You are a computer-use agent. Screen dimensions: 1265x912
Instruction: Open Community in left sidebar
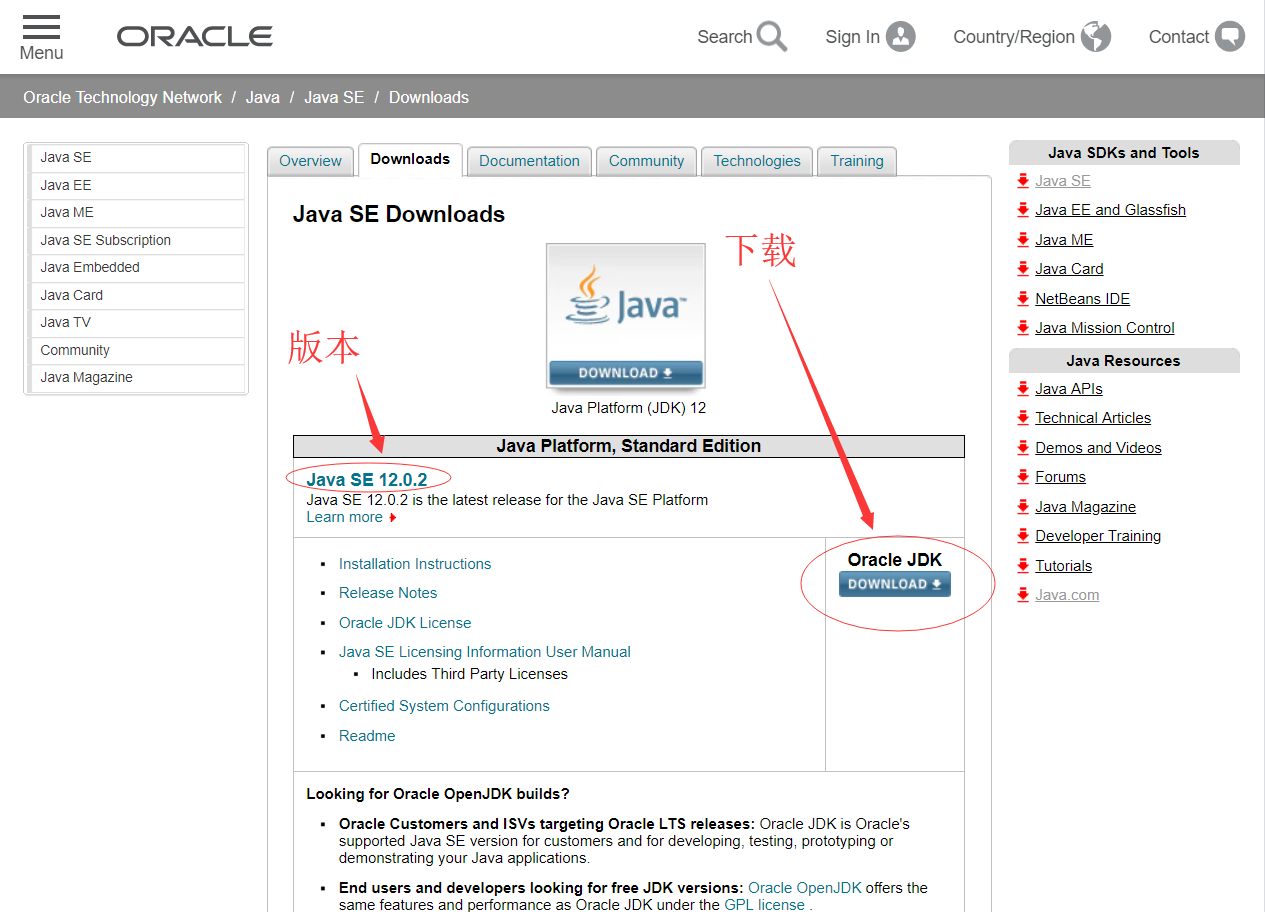(138, 350)
